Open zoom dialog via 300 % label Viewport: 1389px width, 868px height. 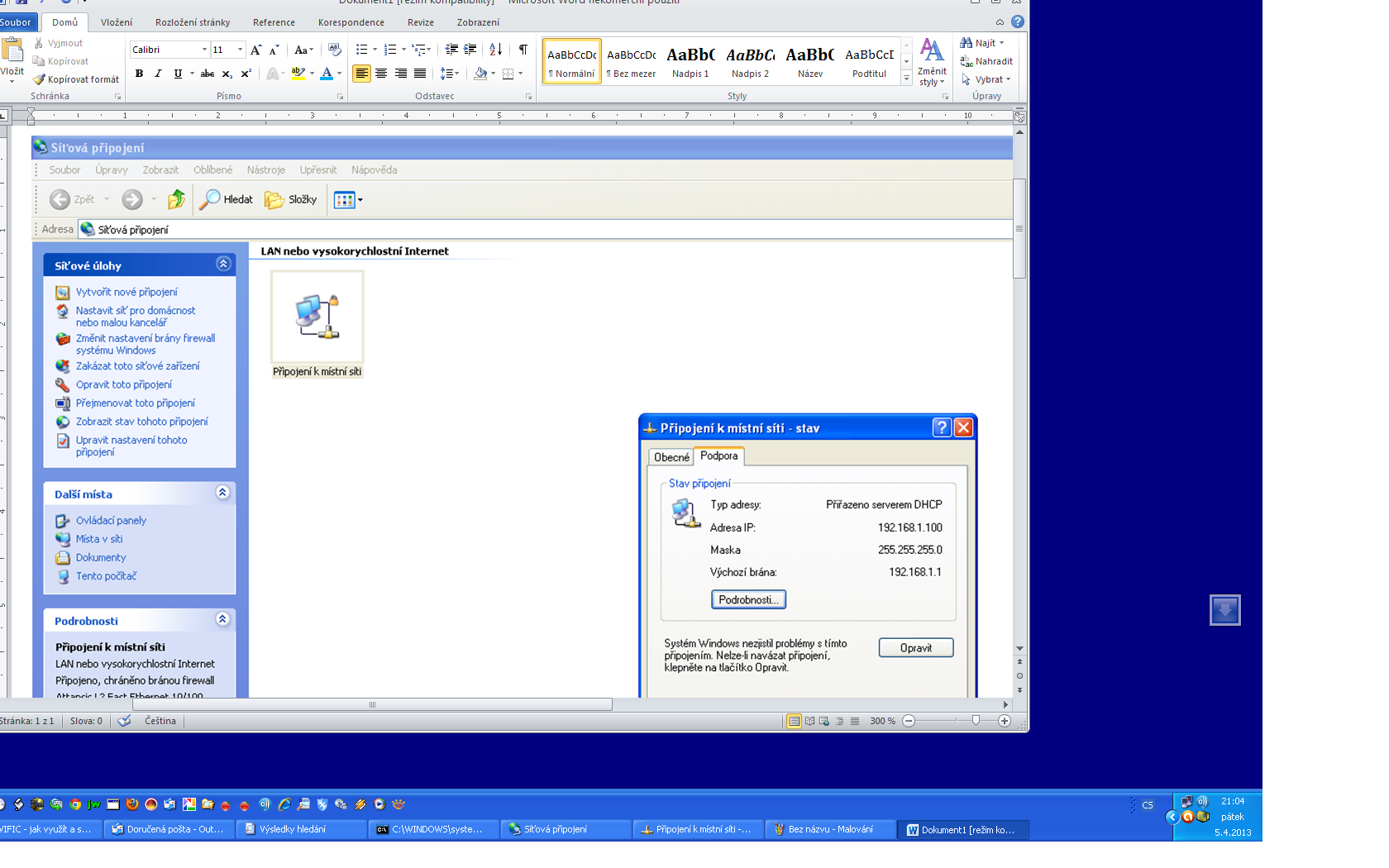(882, 721)
